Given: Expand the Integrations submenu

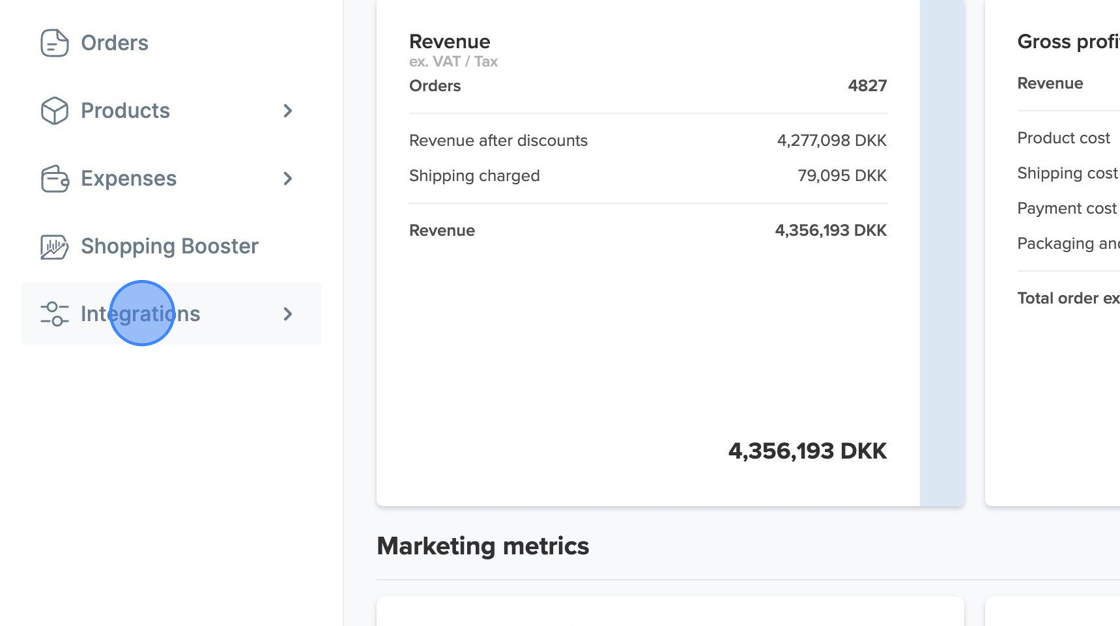Looking at the screenshot, I should click(288, 314).
